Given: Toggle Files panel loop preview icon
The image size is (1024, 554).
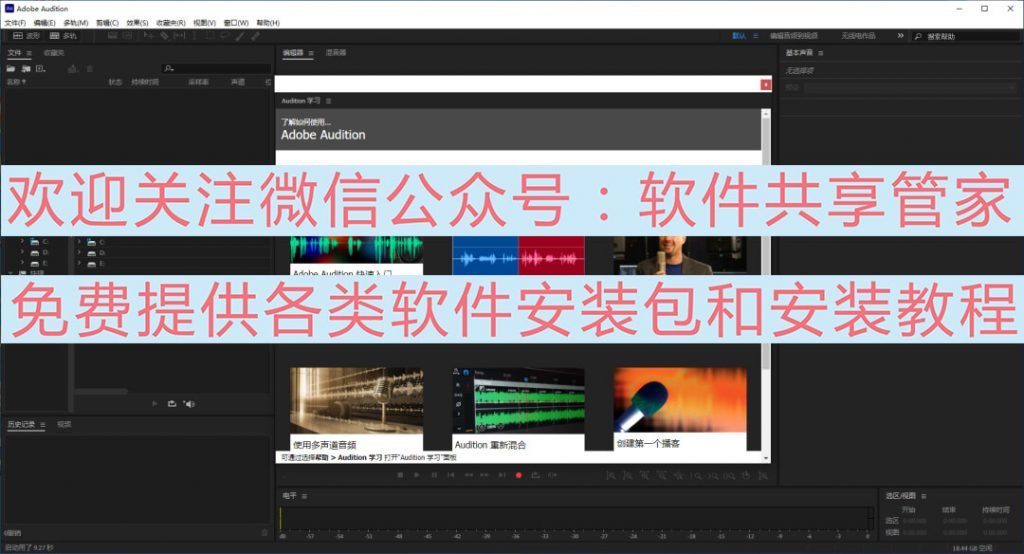Looking at the screenshot, I should 172,404.
